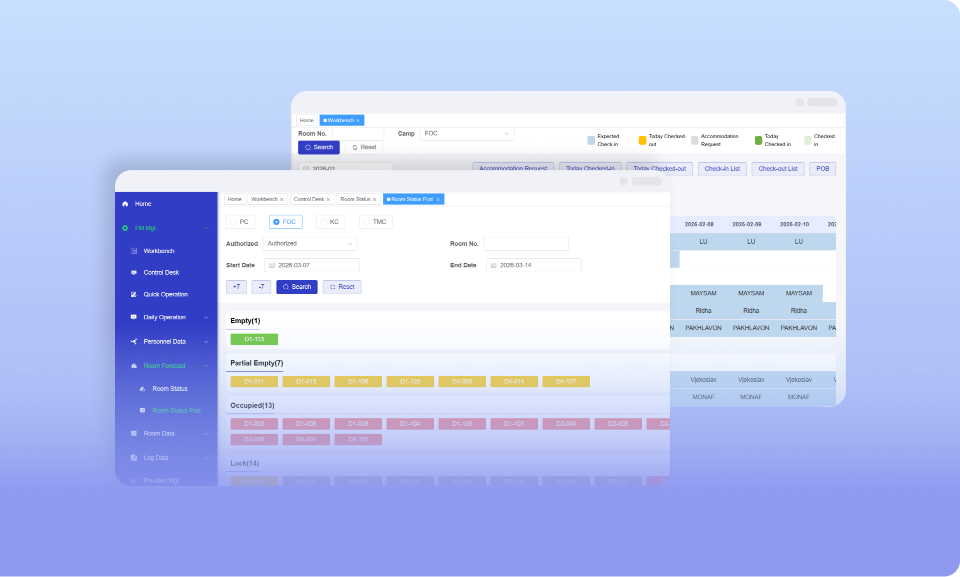Open the Camp dropdown showing FOC
Image resolution: width=960 pixels, height=577 pixels.
click(466, 133)
